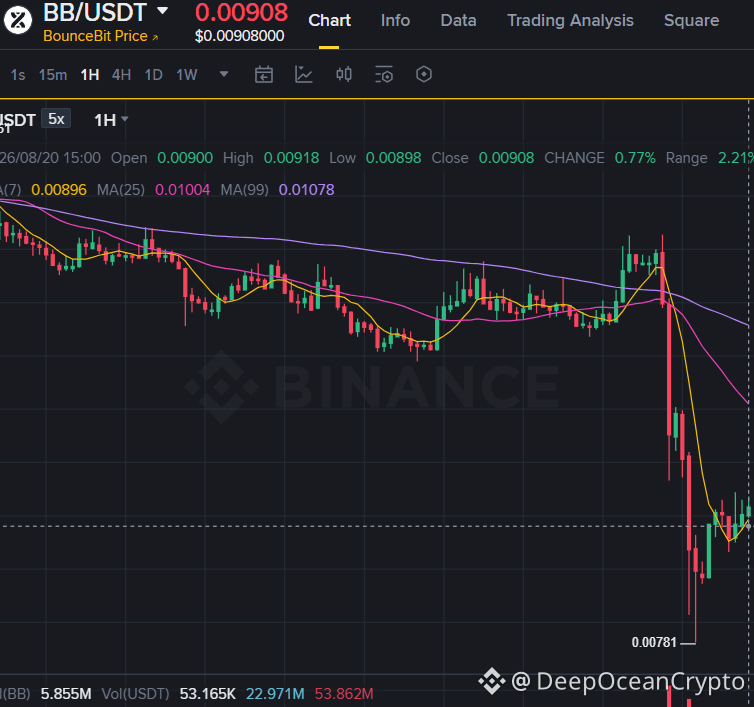Image resolution: width=754 pixels, height=707 pixels.
Task: Click the Close value 0.00908
Action: 506,158
